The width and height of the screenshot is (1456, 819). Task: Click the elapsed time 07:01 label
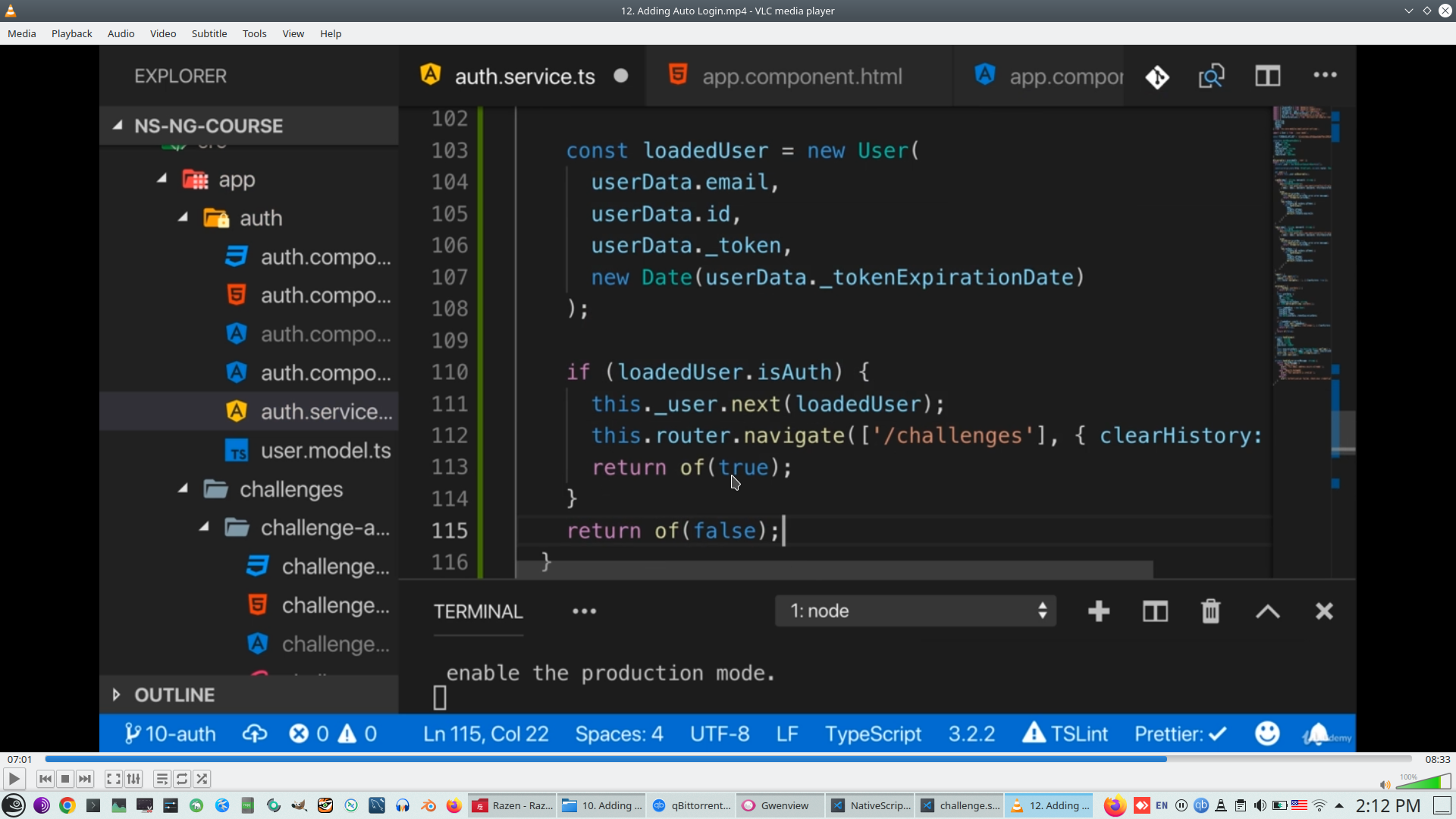tap(20, 759)
